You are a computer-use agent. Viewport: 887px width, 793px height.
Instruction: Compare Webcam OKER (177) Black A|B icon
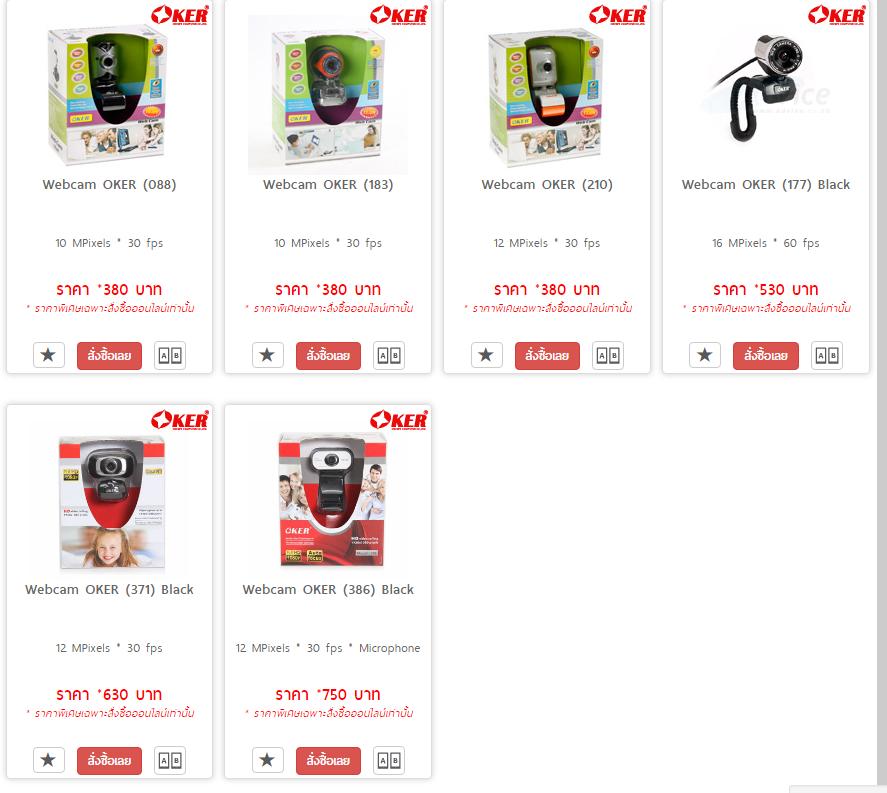click(826, 355)
